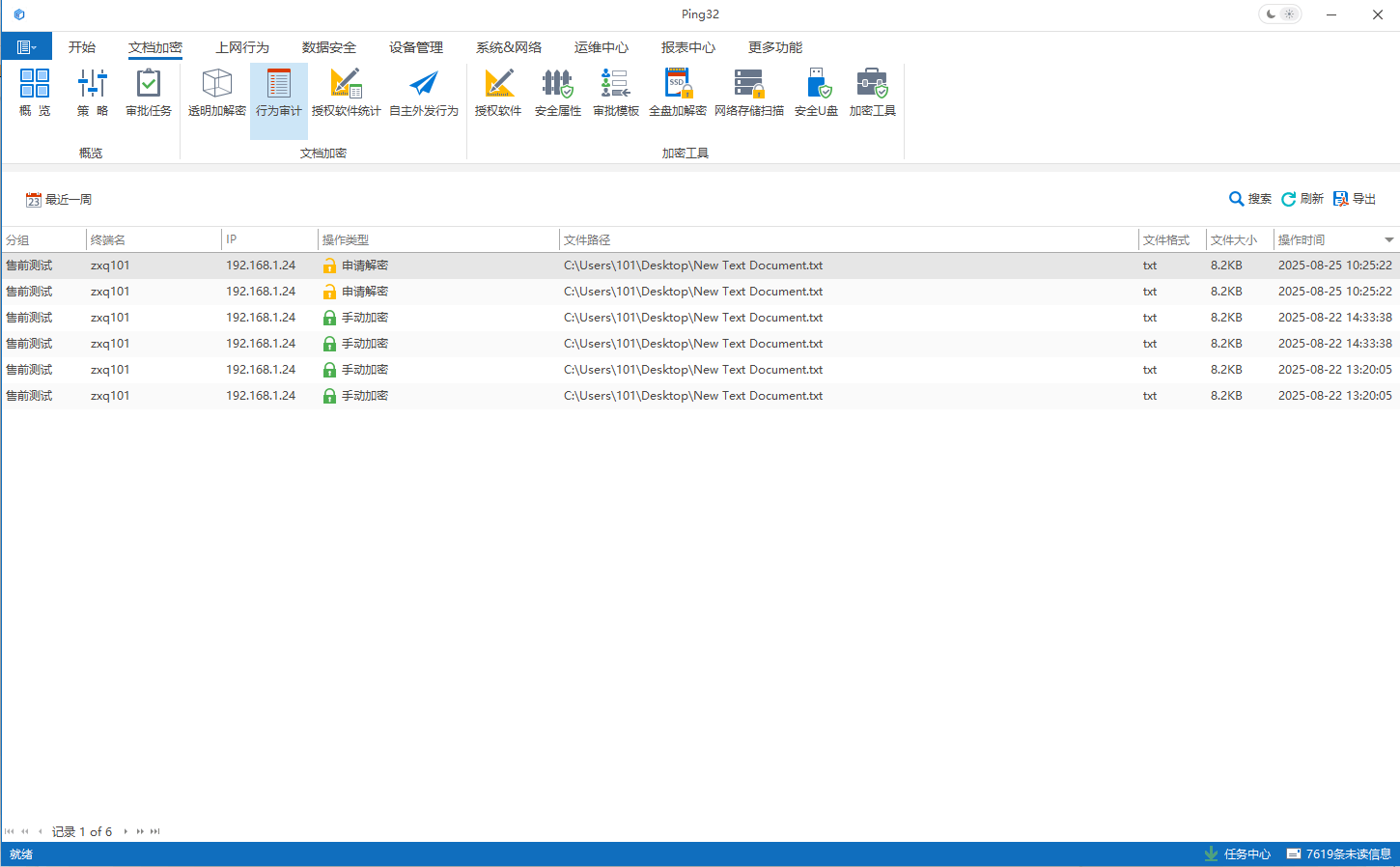1400x867 pixels.
Task: Switch to the 运维中心 tab
Action: tap(602, 47)
